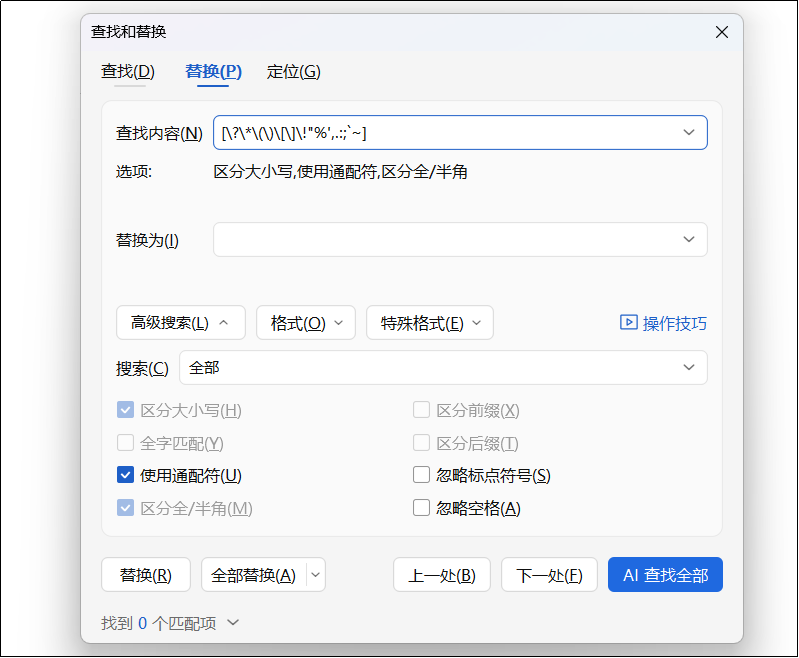Toggle the 区分全/半角(M) checkbox

[125, 508]
